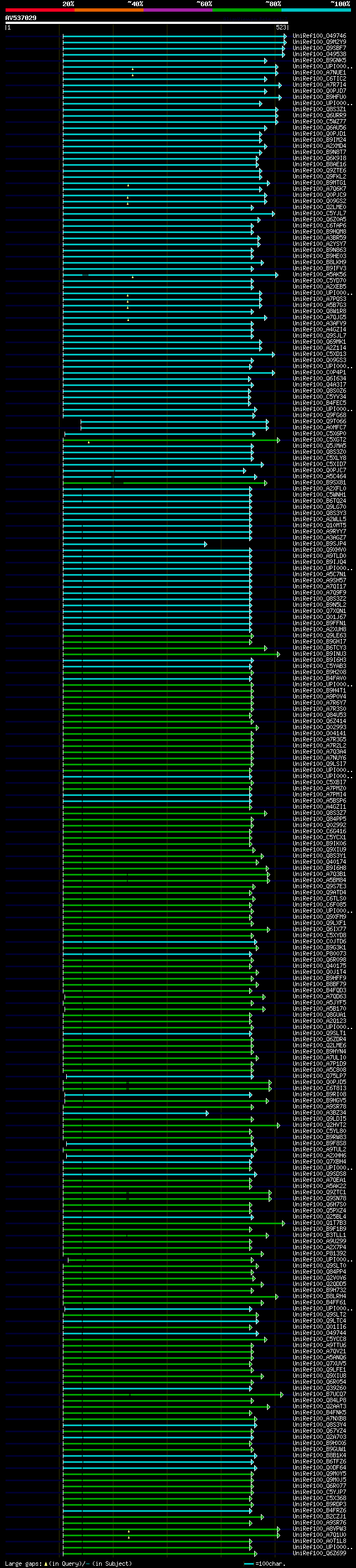Screen dimensions: 356x1568
Task: Select the UniRef100_B9FFN1 label
Action: 319,623
